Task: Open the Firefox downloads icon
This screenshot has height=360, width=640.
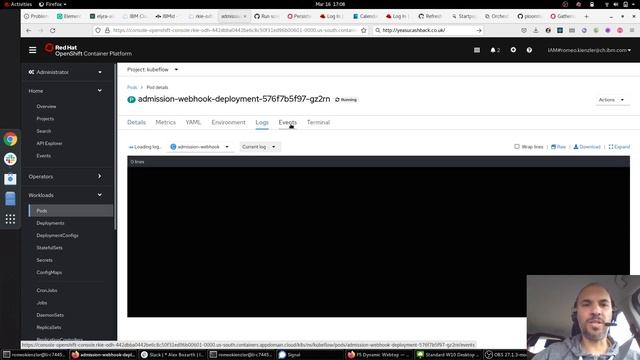Action: click(536, 30)
